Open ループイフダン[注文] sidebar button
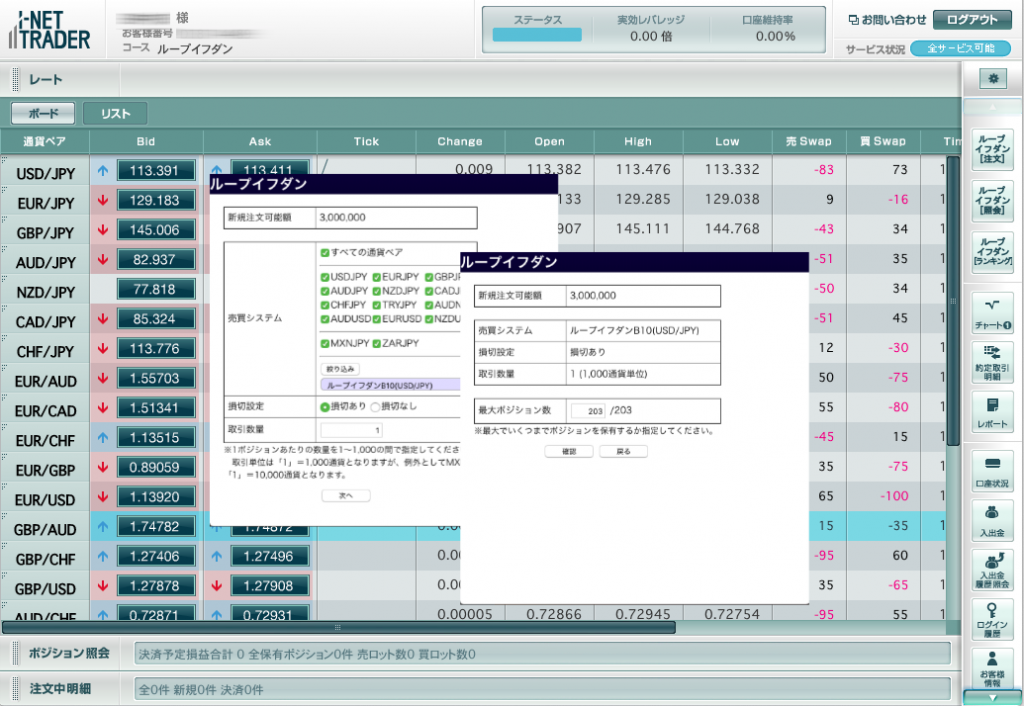 click(992, 149)
